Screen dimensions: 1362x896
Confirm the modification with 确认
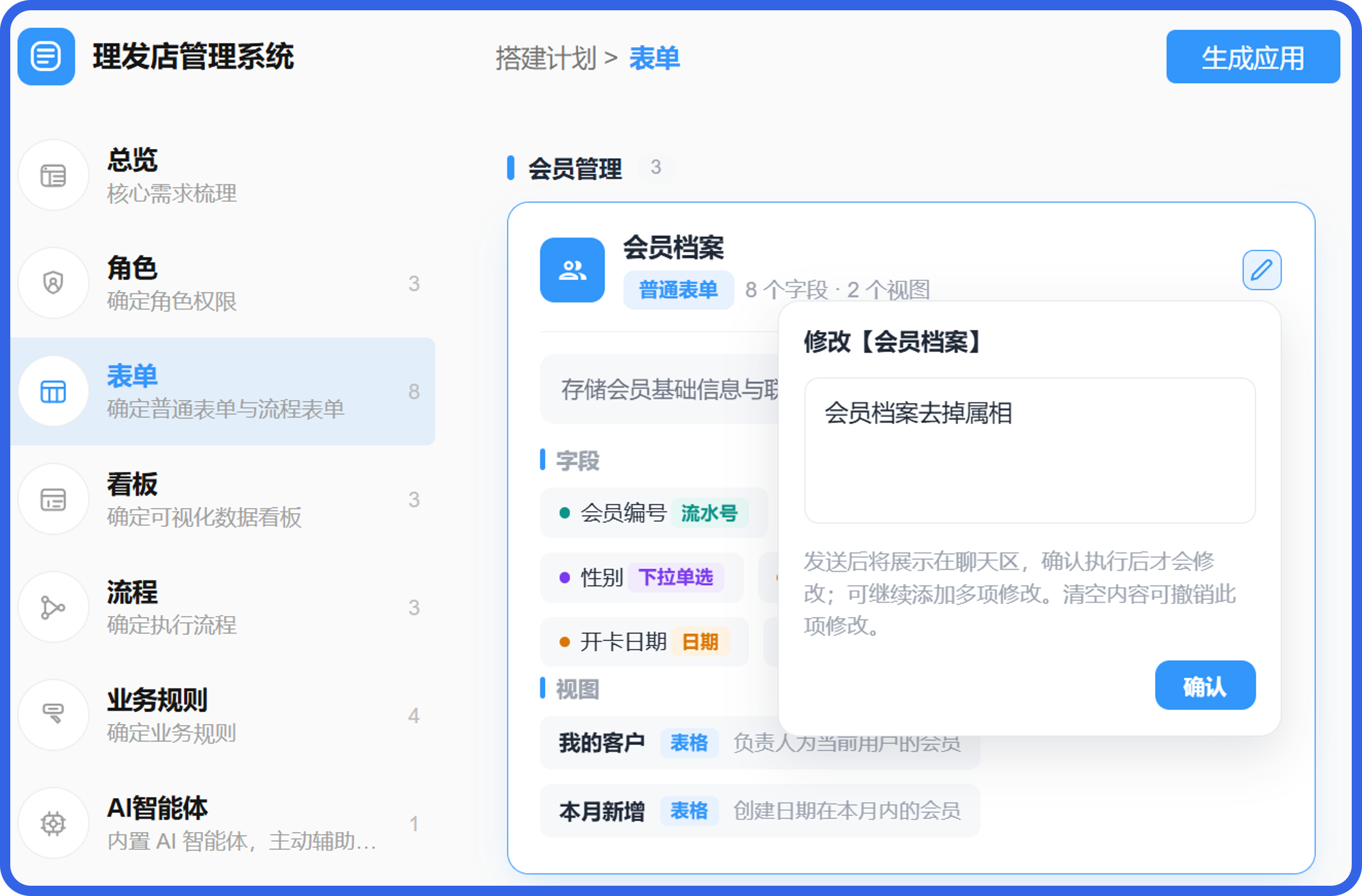click(1205, 686)
